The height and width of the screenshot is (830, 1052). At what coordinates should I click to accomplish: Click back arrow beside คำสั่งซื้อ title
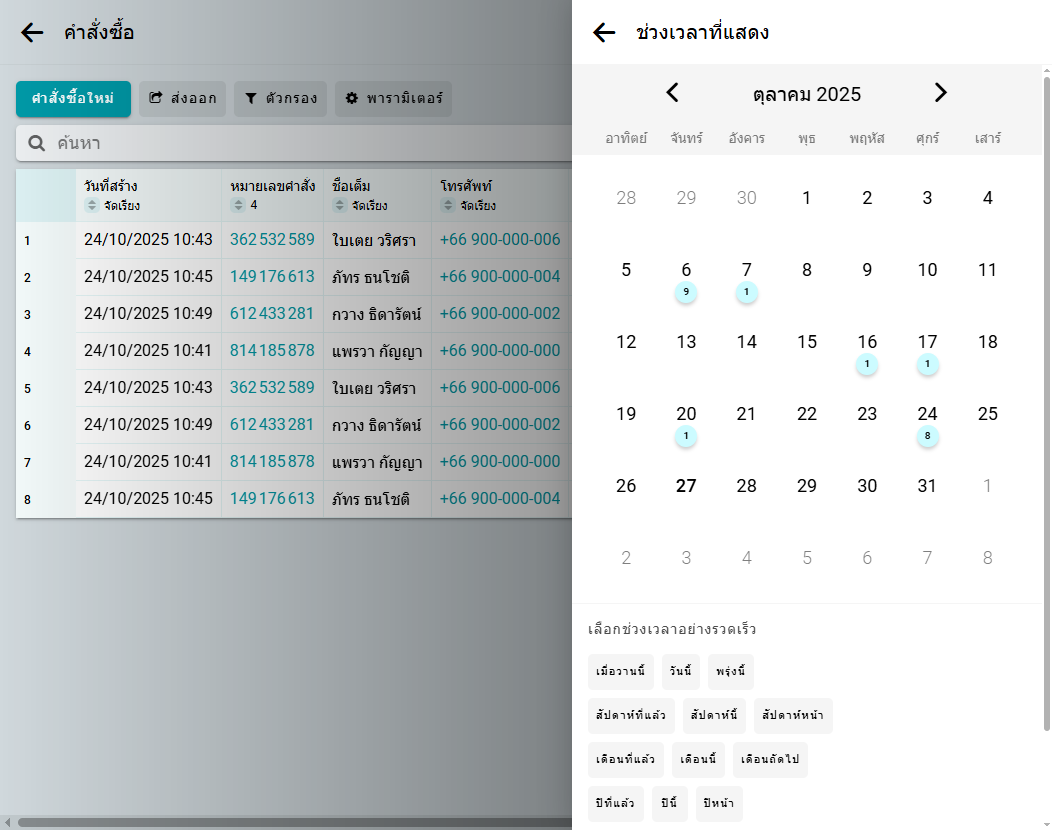32,33
